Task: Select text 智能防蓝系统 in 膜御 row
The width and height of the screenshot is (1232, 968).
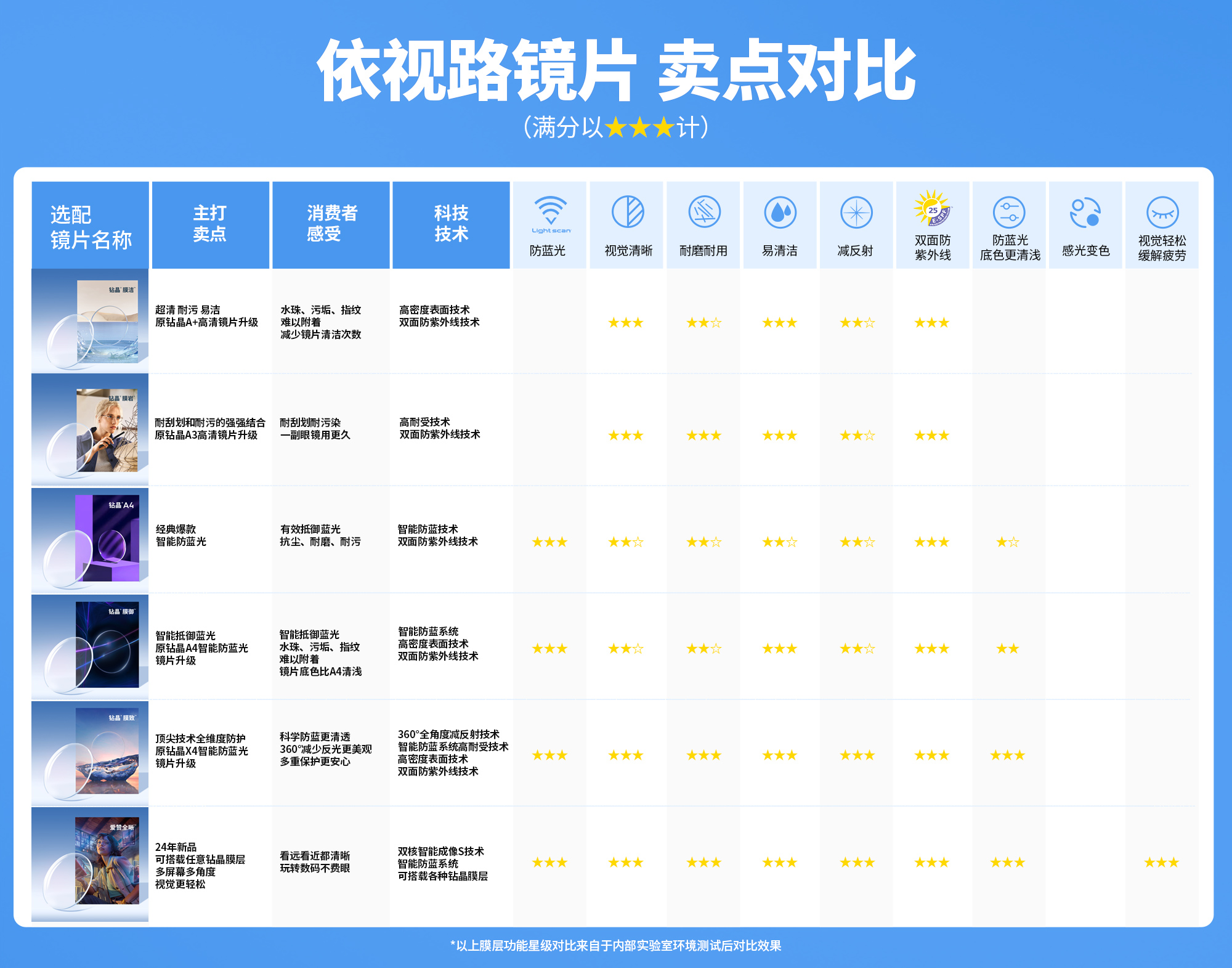Action: 428,632
